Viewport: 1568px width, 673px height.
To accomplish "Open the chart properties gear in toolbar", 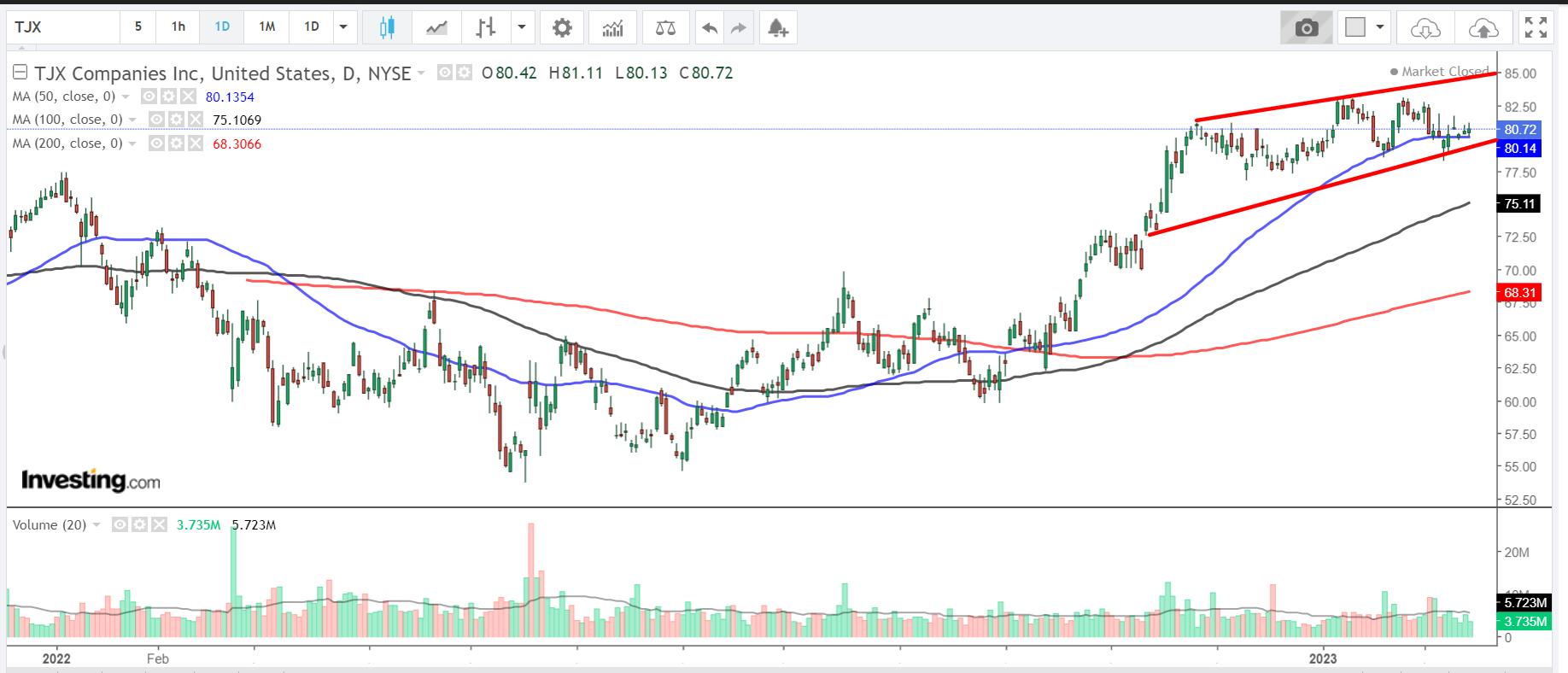I will 562,27.
